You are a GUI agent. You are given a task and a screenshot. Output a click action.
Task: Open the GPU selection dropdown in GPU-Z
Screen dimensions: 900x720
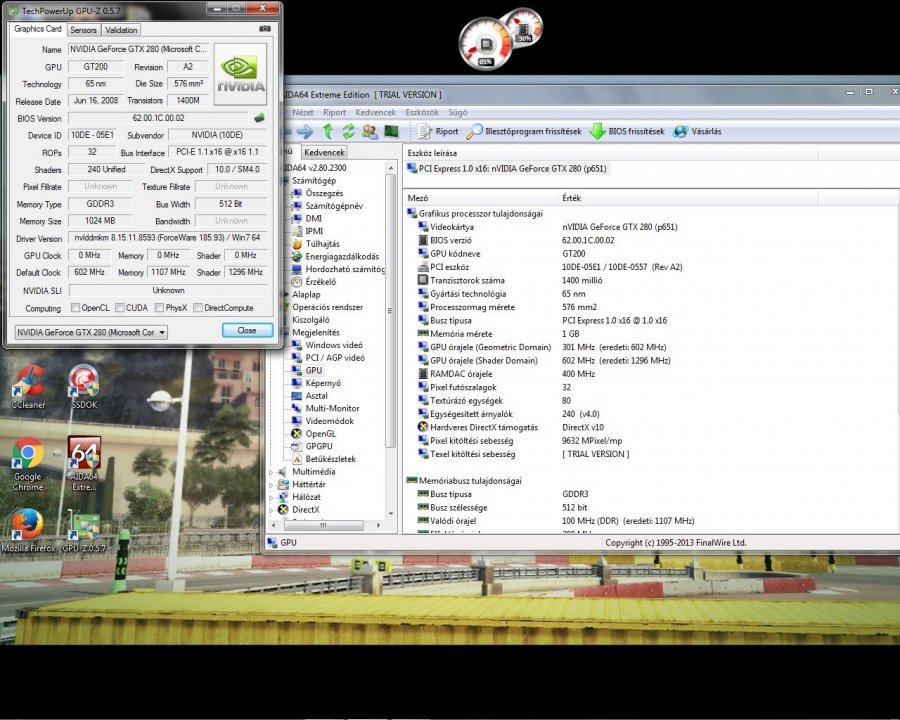point(91,332)
